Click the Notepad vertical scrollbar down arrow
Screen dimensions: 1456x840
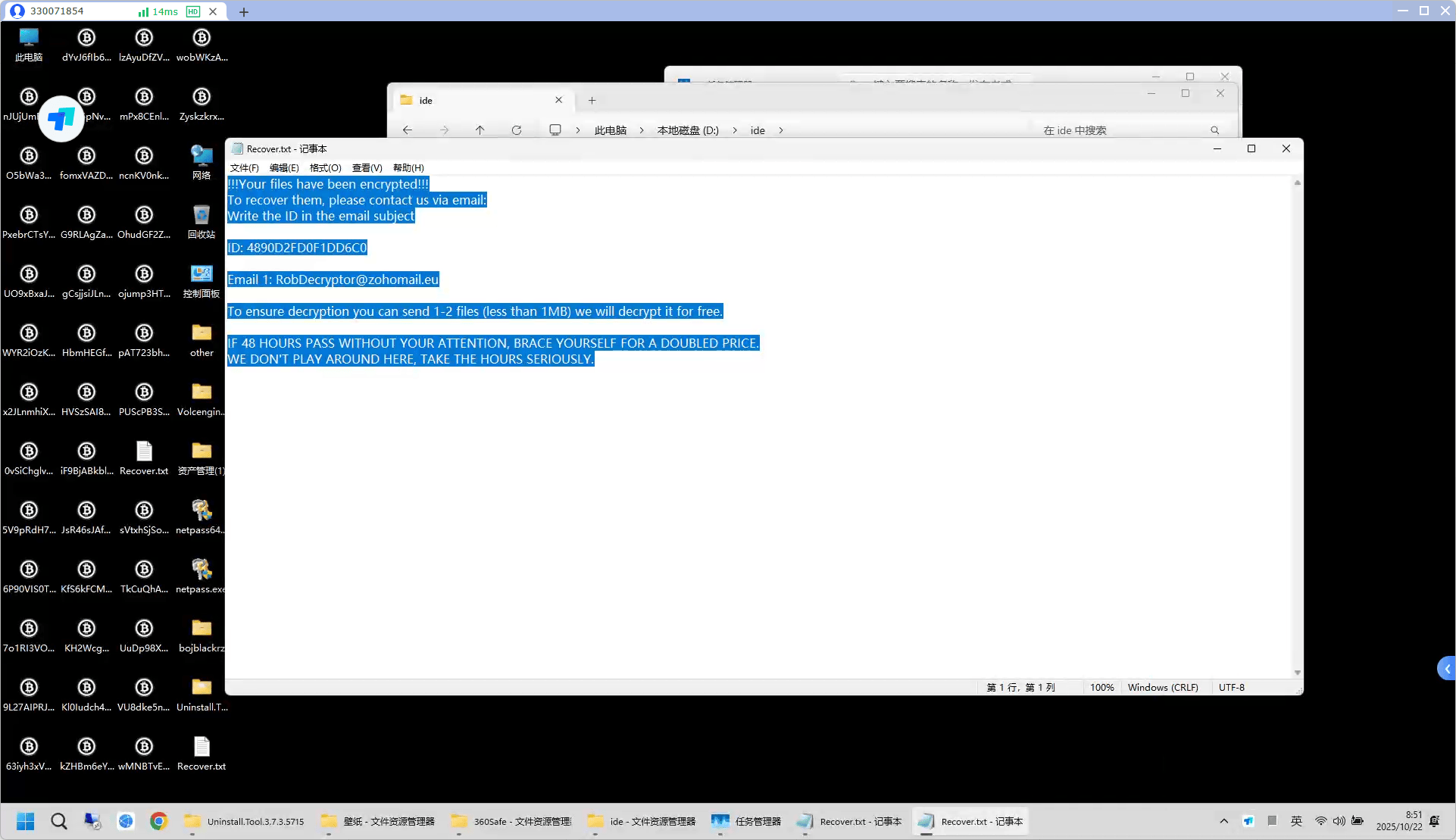(x=1297, y=673)
